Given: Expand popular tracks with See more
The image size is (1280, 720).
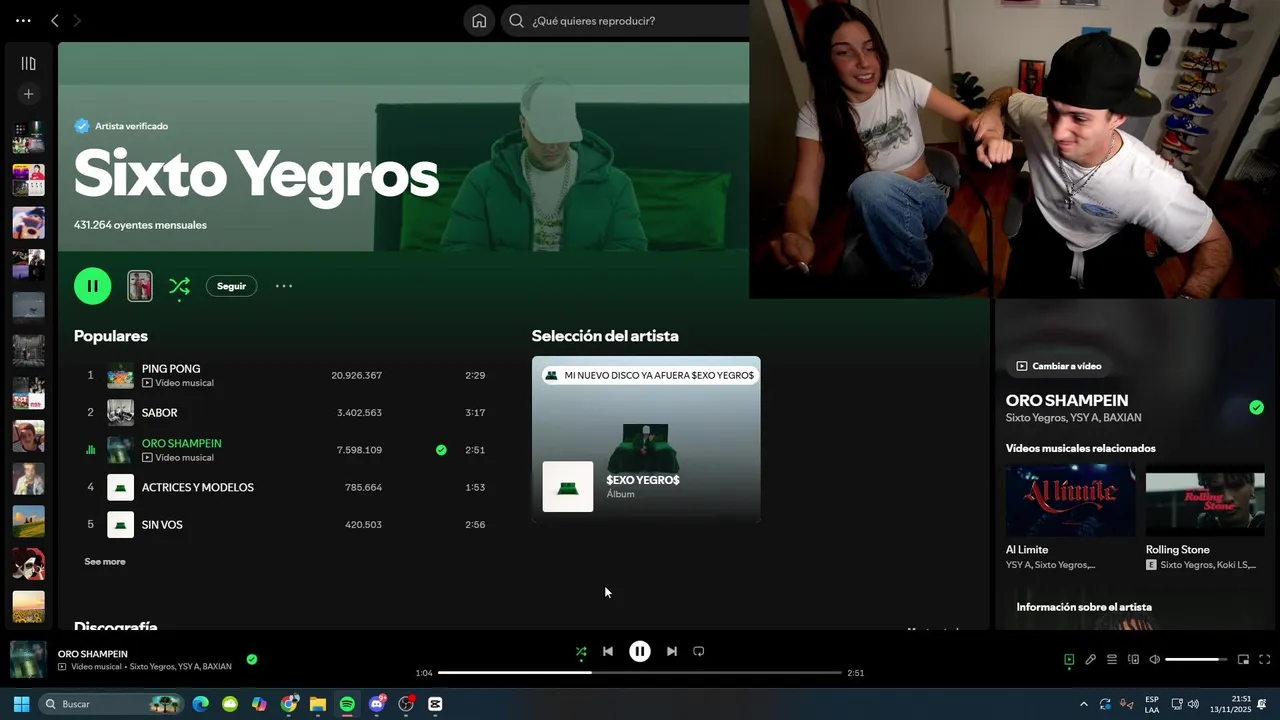Looking at the screenshot, I should point(105,562).
